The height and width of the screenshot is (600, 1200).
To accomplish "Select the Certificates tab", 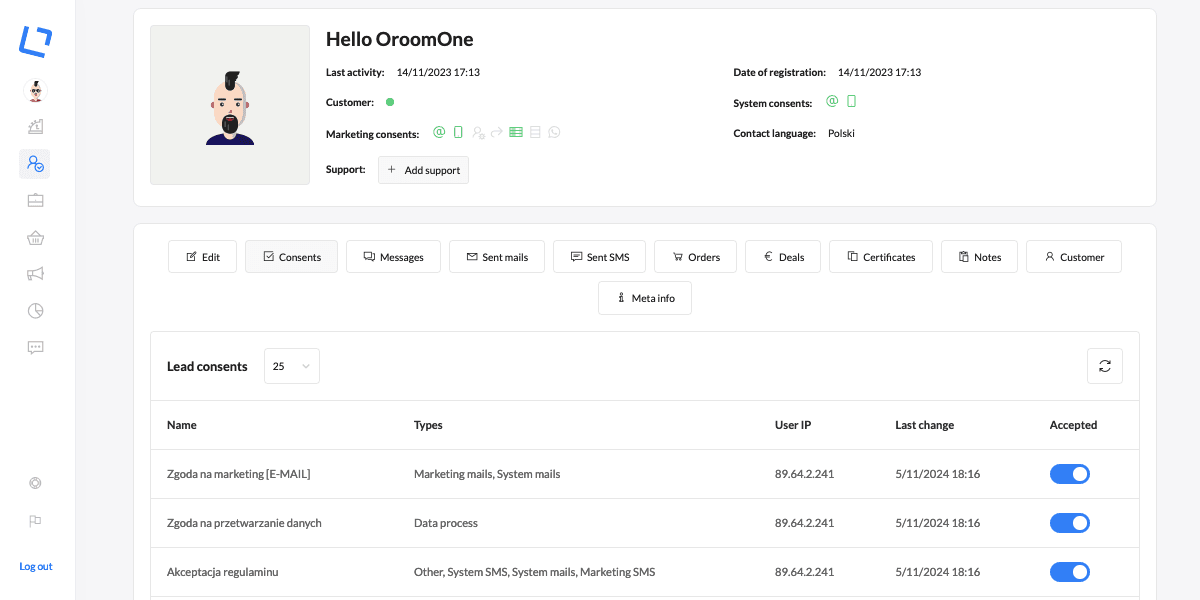I will coord(880,257).
